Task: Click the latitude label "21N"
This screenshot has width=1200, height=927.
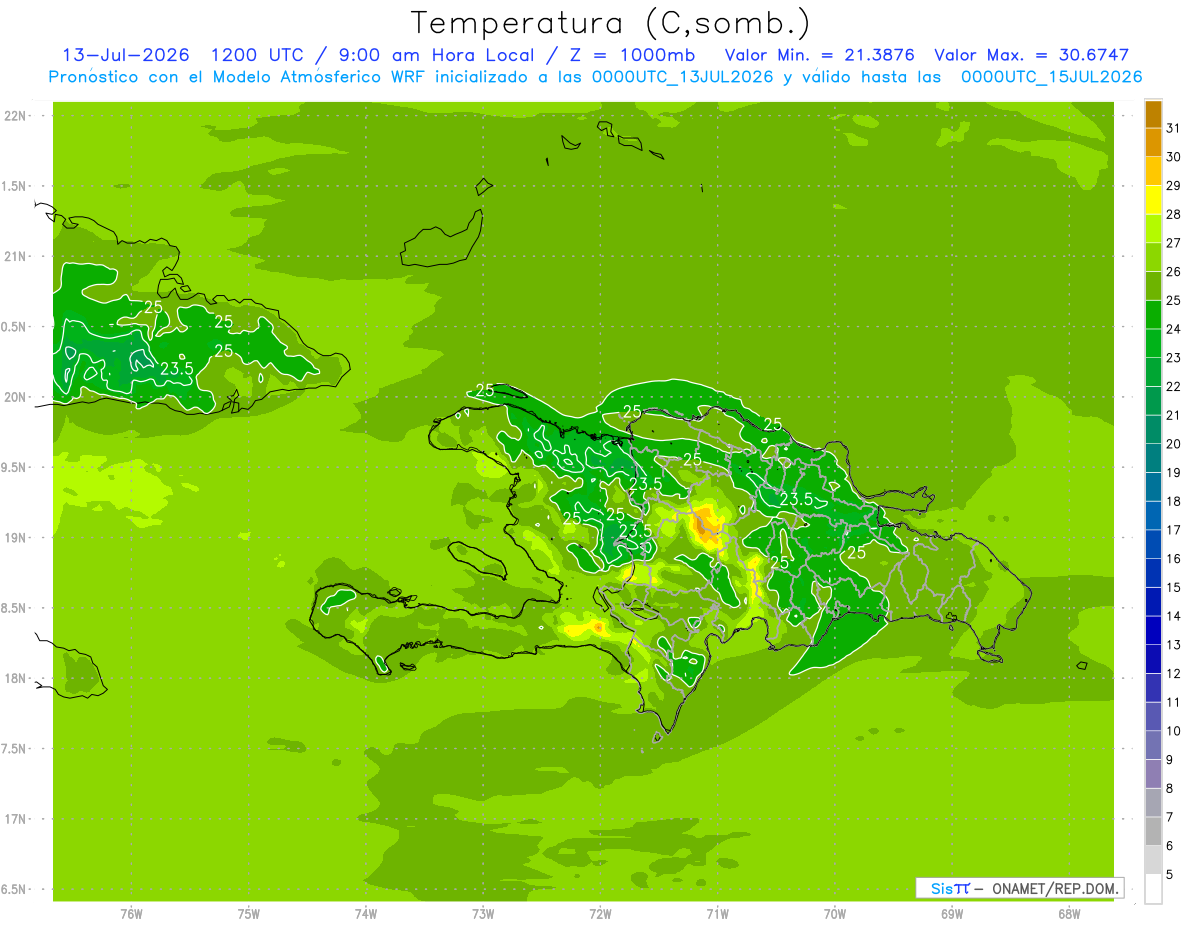Action: (x=15, y=257)
